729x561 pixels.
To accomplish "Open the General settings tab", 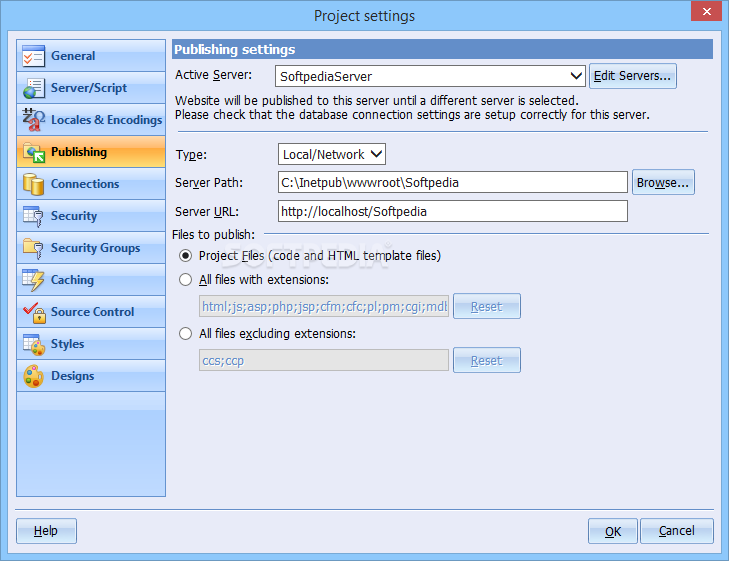I will [x=91, y=56].
